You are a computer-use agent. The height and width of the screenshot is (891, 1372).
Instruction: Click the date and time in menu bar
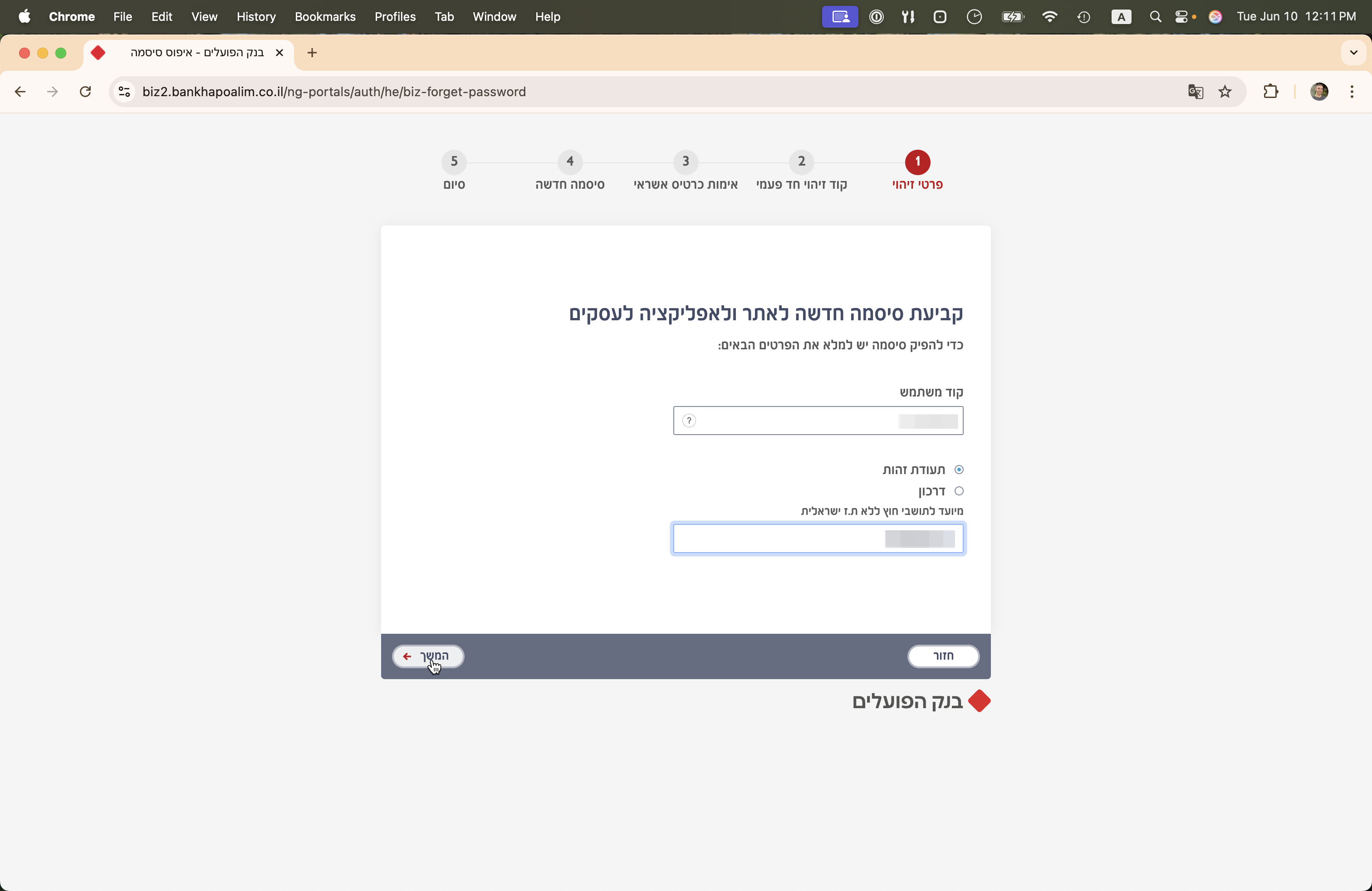pos(1296,17)
